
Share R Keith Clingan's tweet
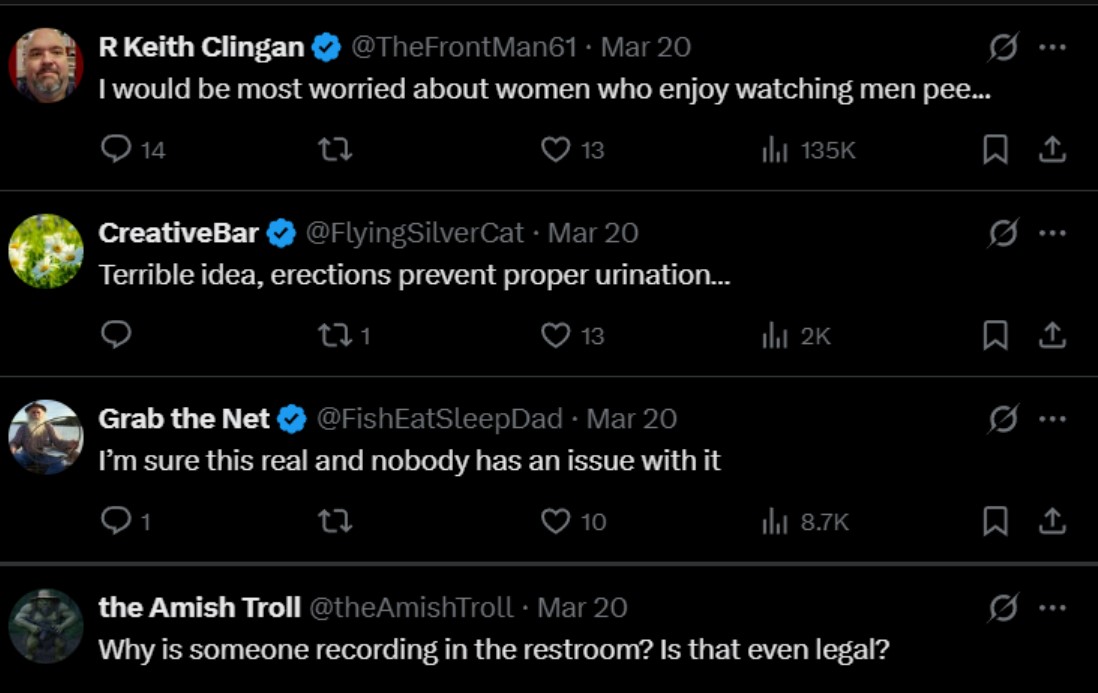coord(1052,149)
